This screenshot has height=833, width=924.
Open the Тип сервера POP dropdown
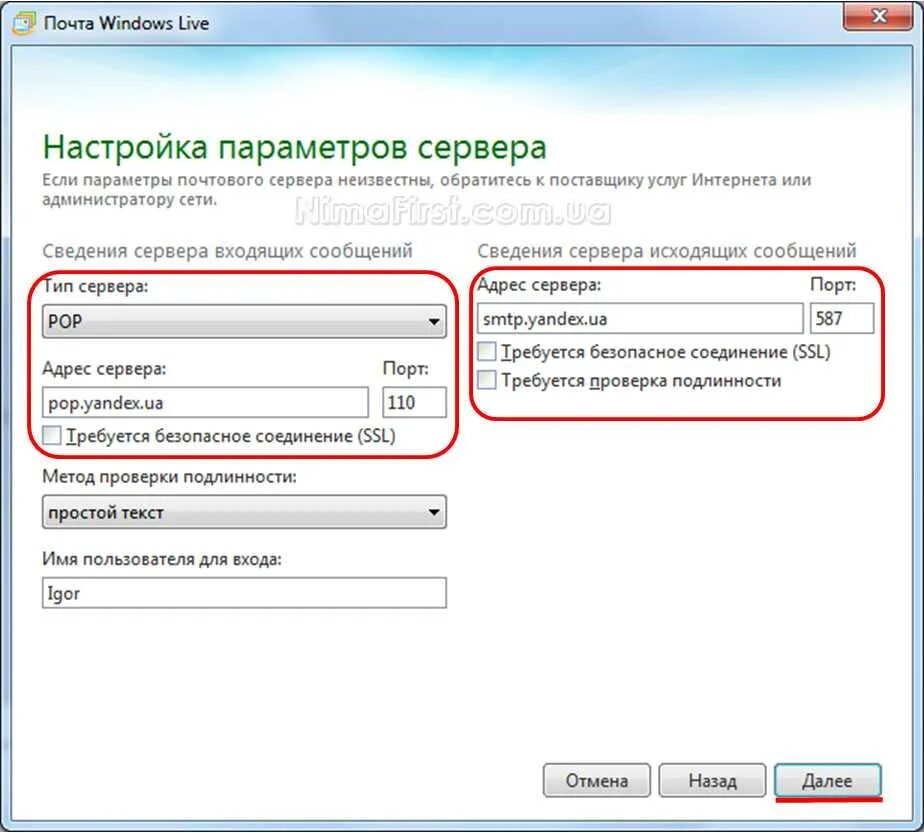[x=244, y=322]
